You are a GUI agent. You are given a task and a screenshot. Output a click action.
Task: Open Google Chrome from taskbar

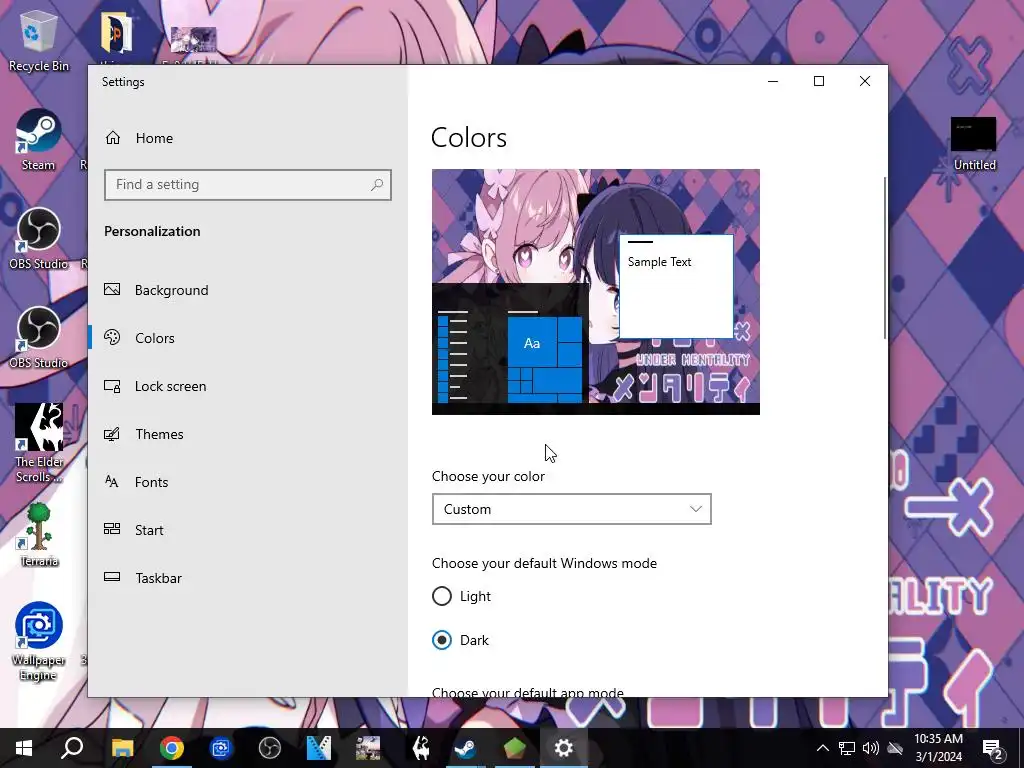tap(172, 748)
